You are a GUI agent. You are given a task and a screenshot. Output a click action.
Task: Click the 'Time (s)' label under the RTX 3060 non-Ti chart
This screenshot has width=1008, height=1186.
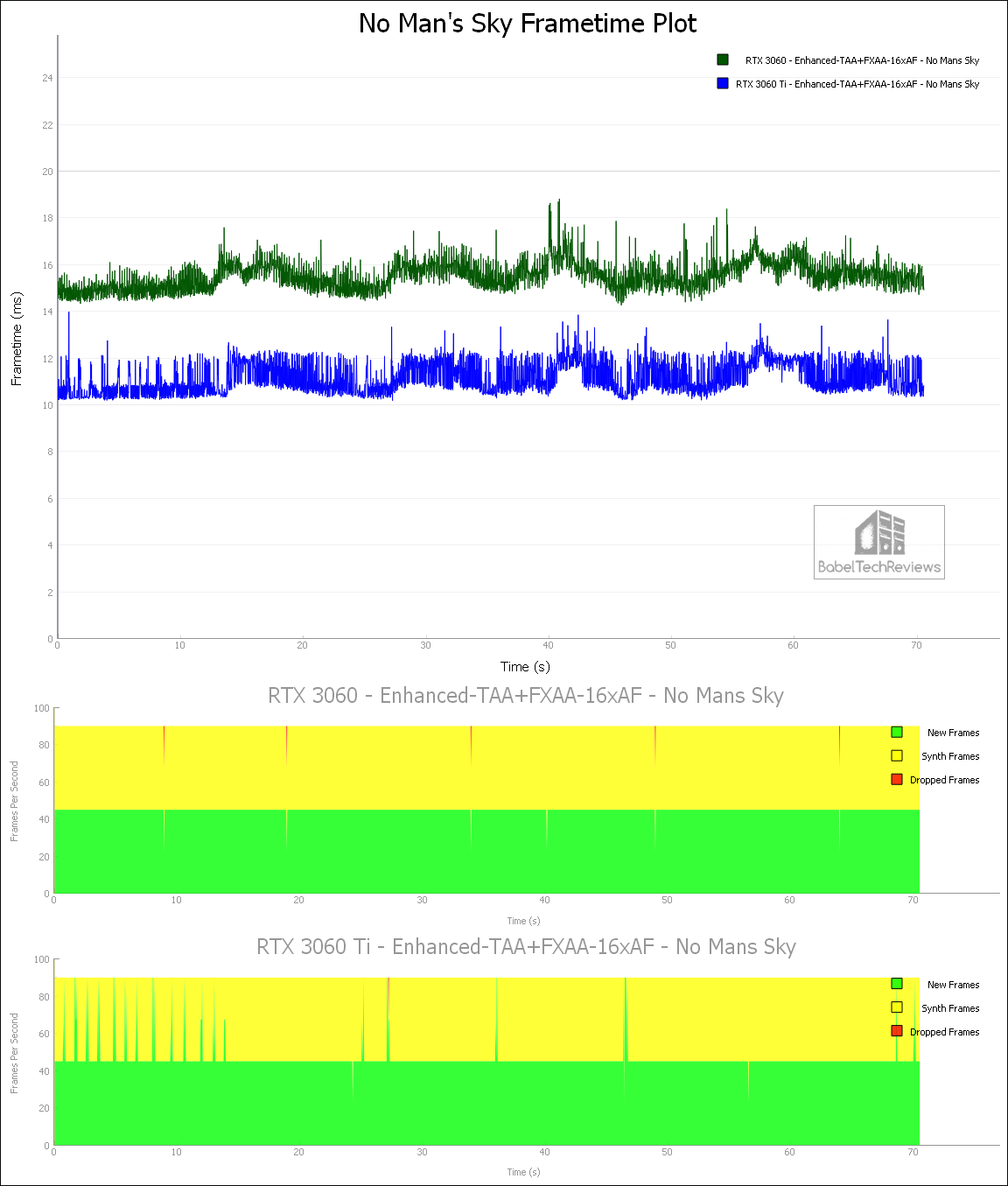point(523,921)
